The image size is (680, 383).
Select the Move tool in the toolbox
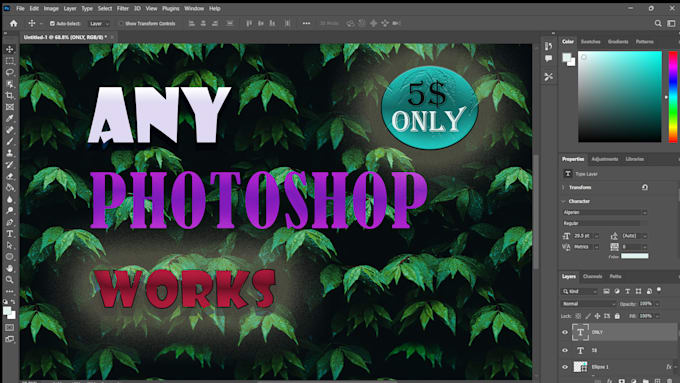pyautogui.click(x=10, y=49)
